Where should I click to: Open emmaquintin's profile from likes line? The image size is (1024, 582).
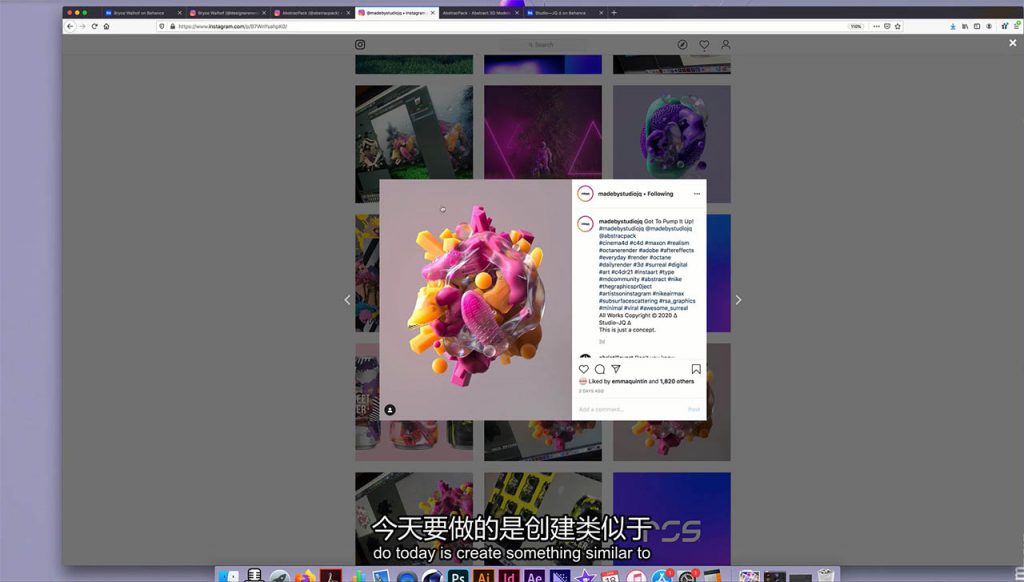tap(629, 381)
